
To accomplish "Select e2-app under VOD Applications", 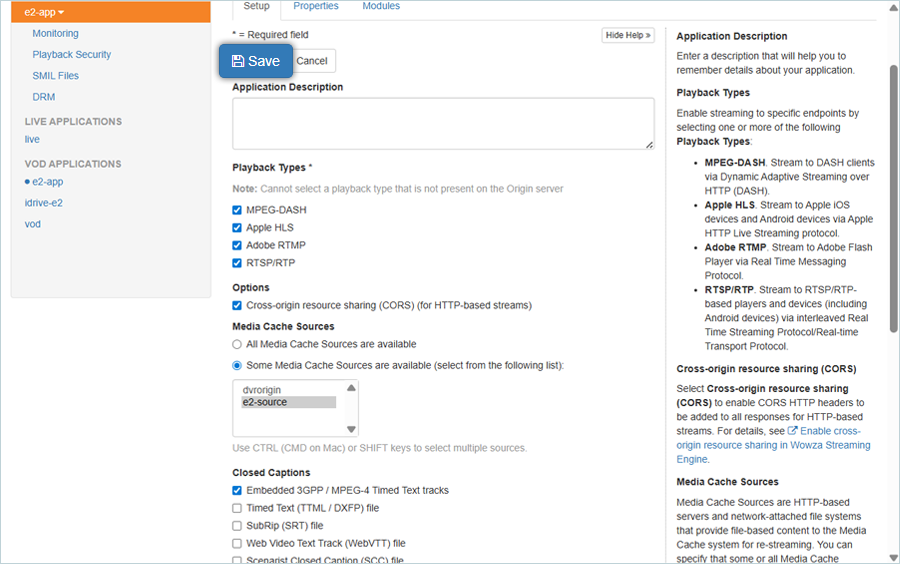I will click(48, 182).
